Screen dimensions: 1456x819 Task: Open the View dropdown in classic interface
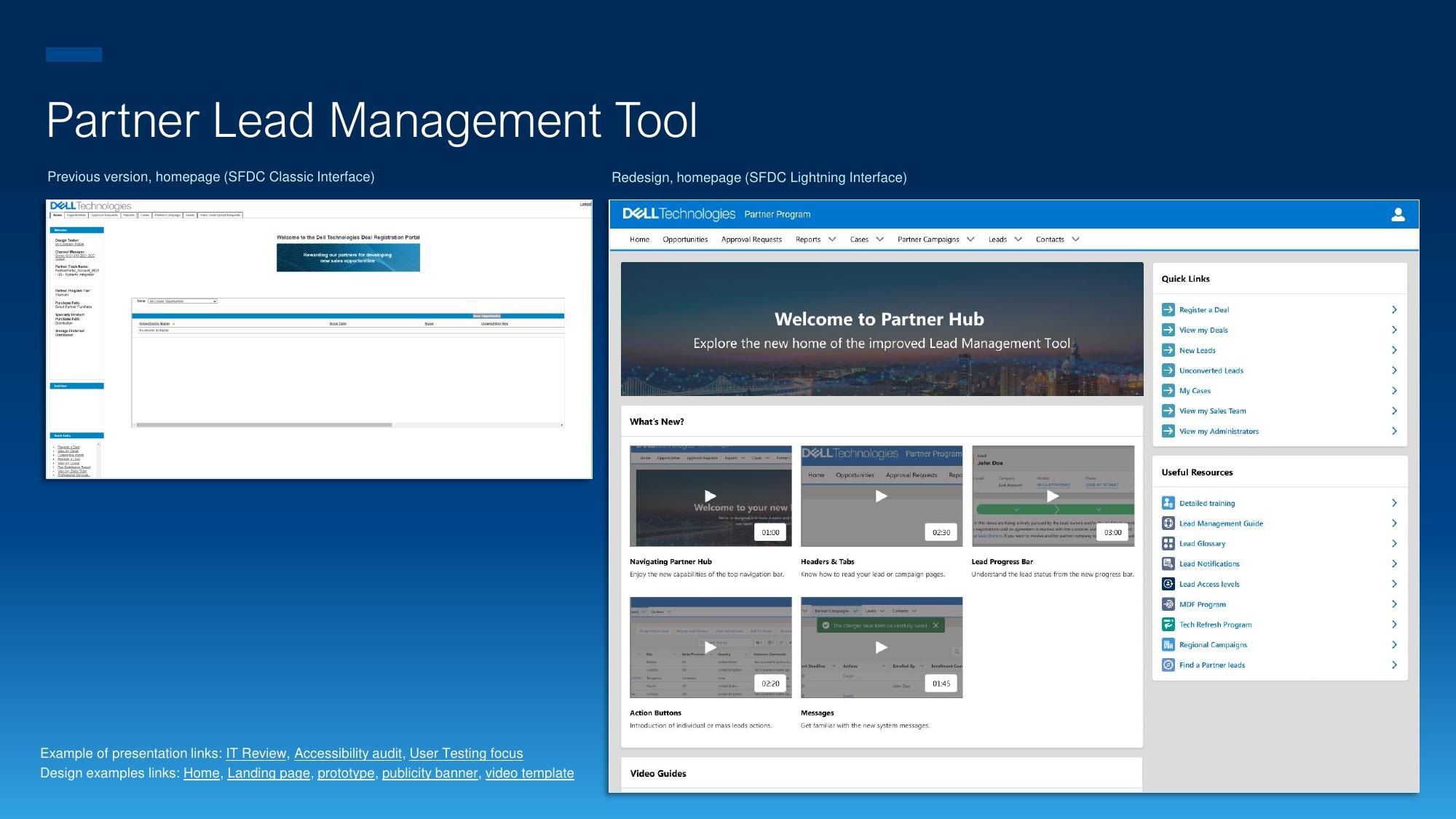tap(183, 301)
